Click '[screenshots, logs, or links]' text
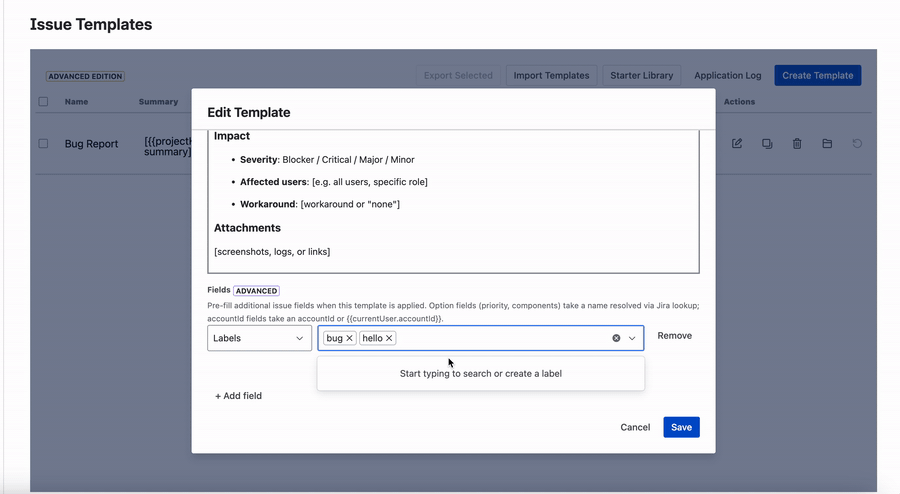The height and width of the screenshot is (494, 900). pos(272,251)
